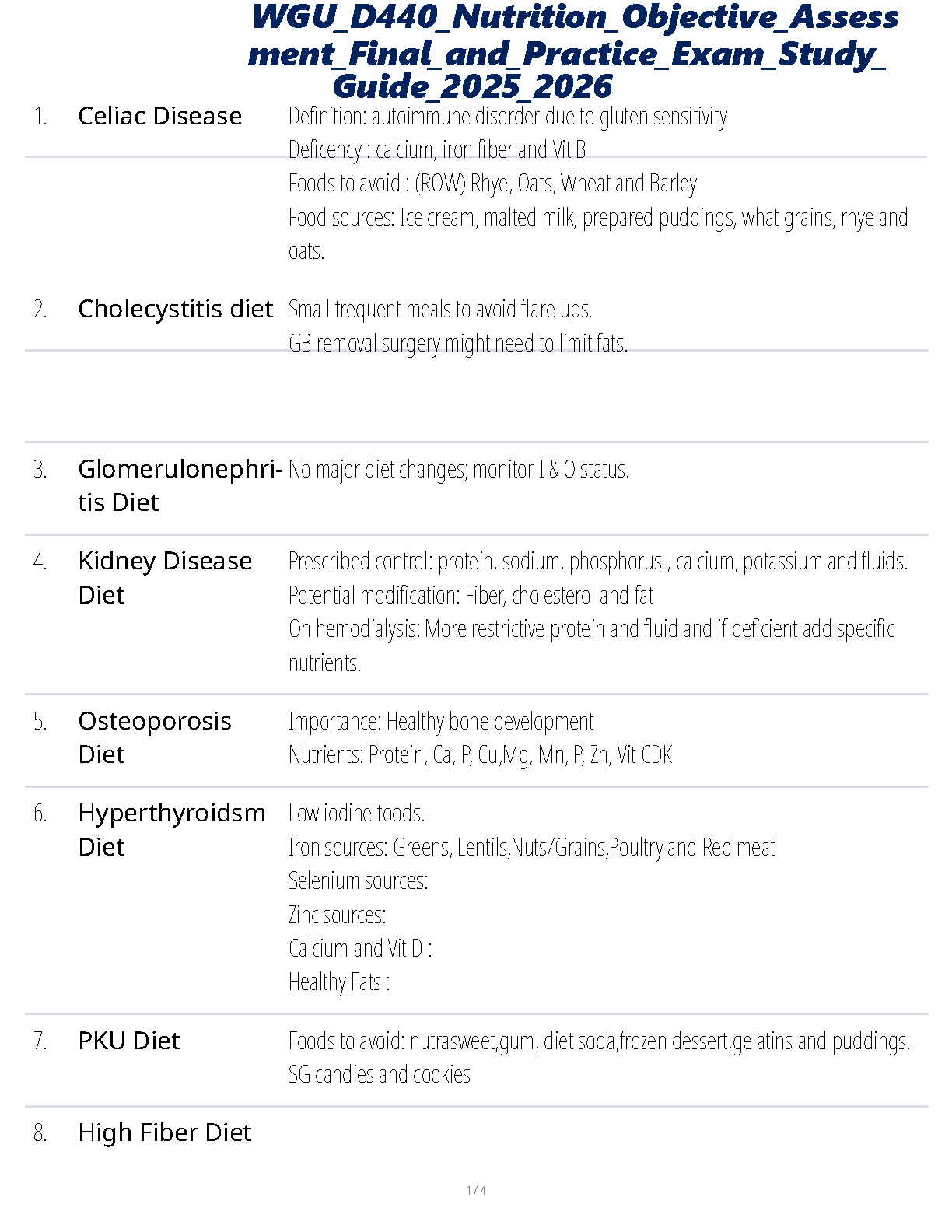Click the 'On hemodialysis' text line
Viewport: 952px width, 1232px height.
(x=591, y=628)
